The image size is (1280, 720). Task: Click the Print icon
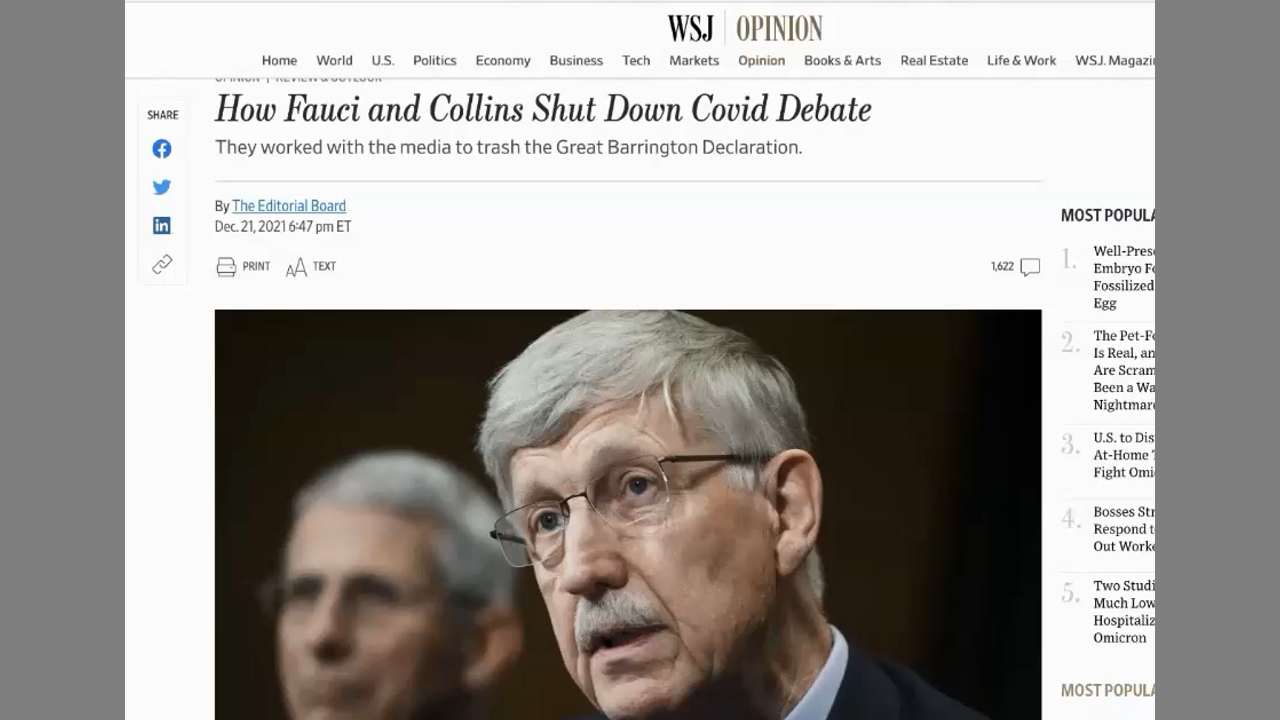[227, 266]
